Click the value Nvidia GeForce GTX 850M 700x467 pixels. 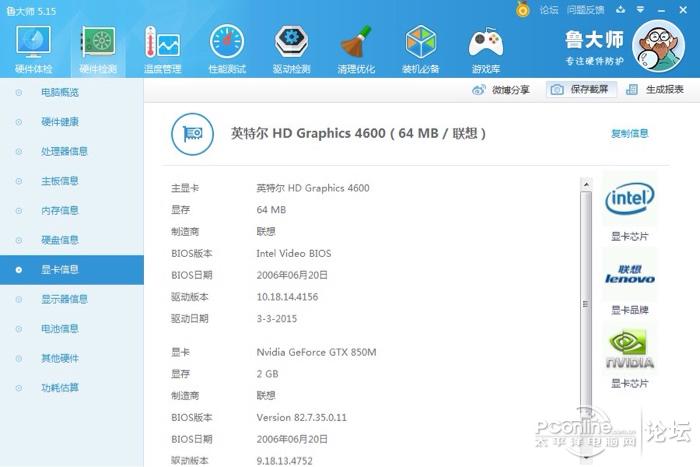coord(317,352)
